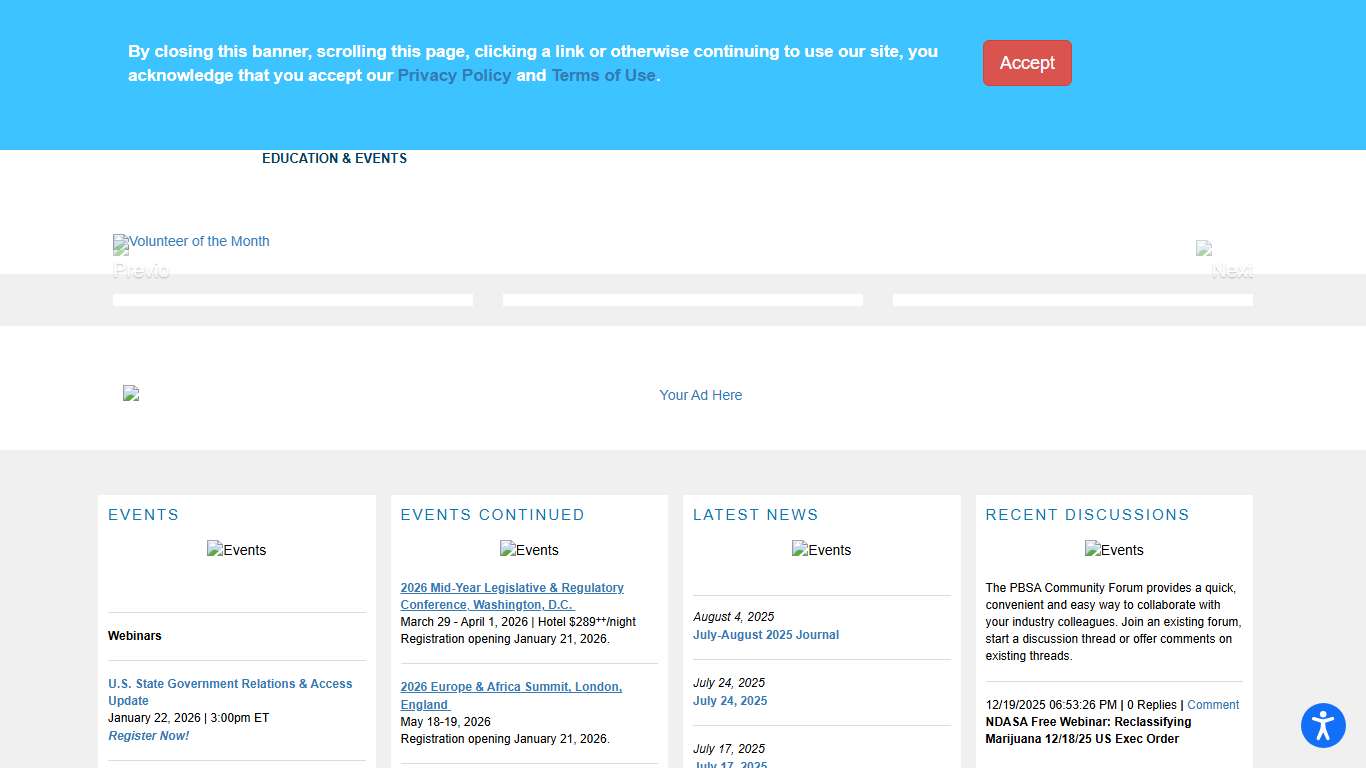Open the Volunteer of the Month link
Screen dimensions: 1366x768
click(191, 241)
